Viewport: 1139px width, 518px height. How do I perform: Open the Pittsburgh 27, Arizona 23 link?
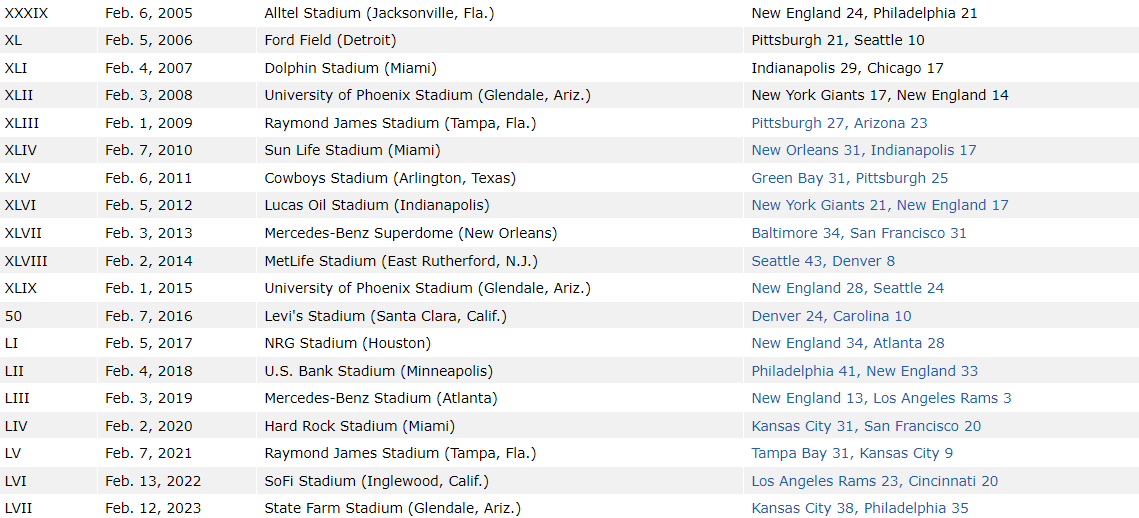pyautogui.click(x=839, y=123)
